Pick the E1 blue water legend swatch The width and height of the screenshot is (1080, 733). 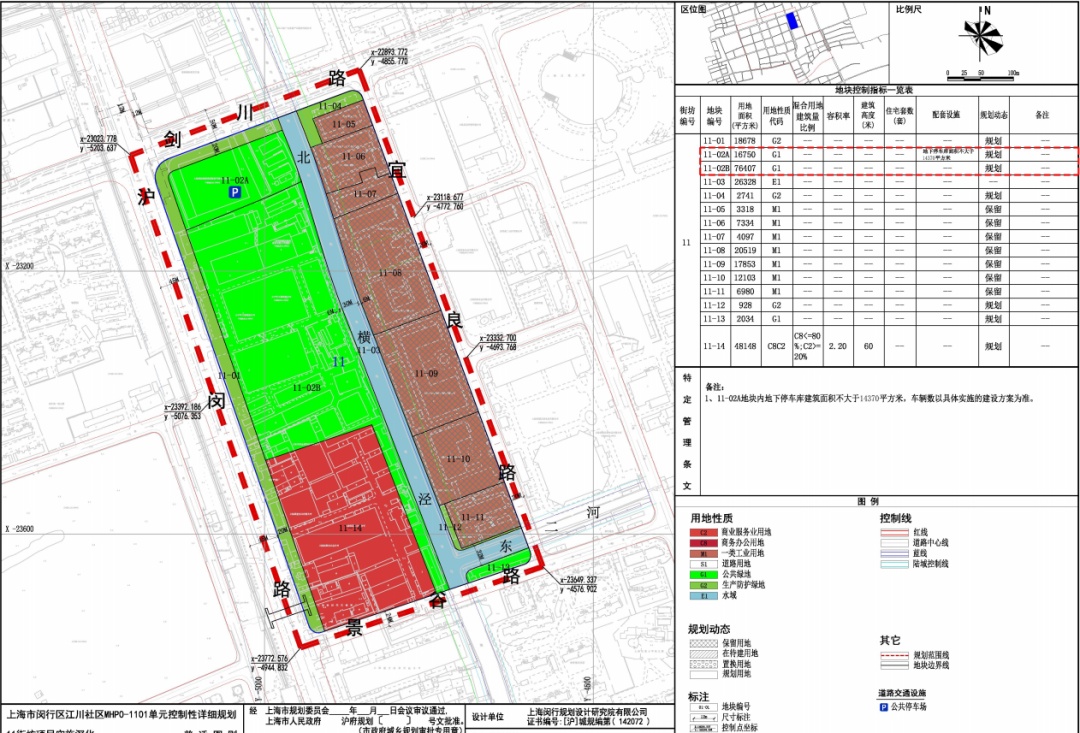coord(704,595)
